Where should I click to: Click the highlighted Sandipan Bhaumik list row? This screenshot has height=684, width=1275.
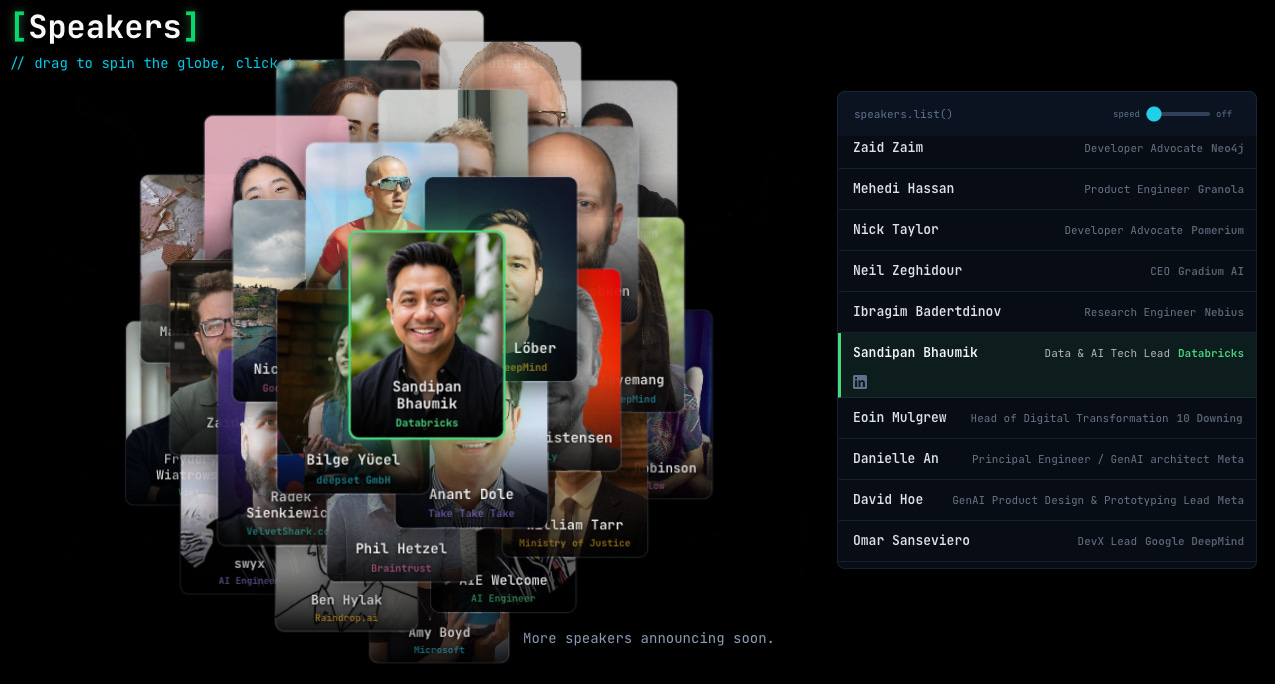point(1047,365)
